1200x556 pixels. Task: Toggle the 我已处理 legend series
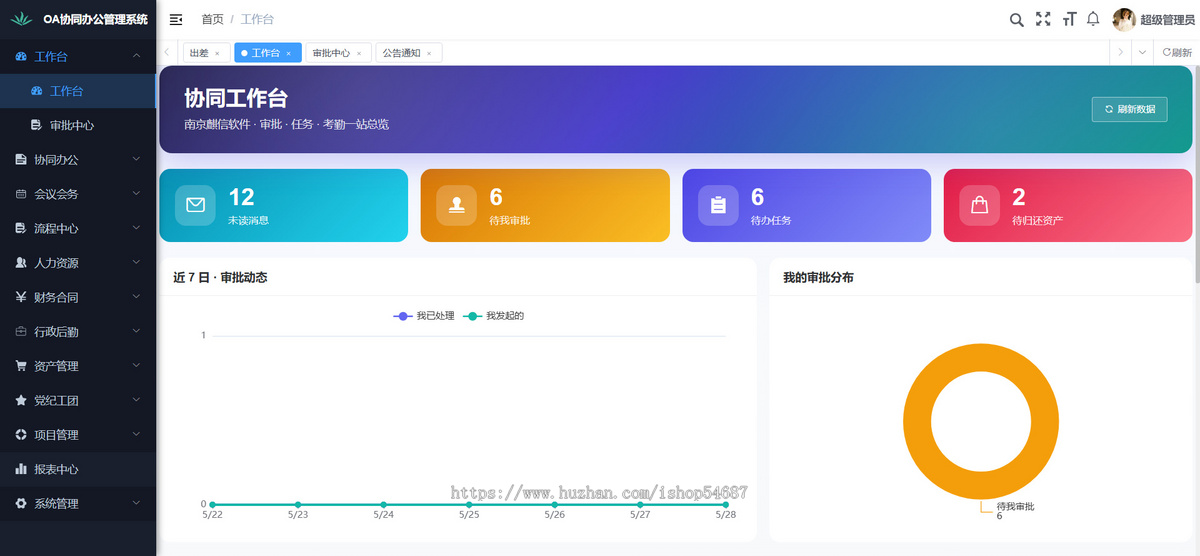(x=424, y=316)
